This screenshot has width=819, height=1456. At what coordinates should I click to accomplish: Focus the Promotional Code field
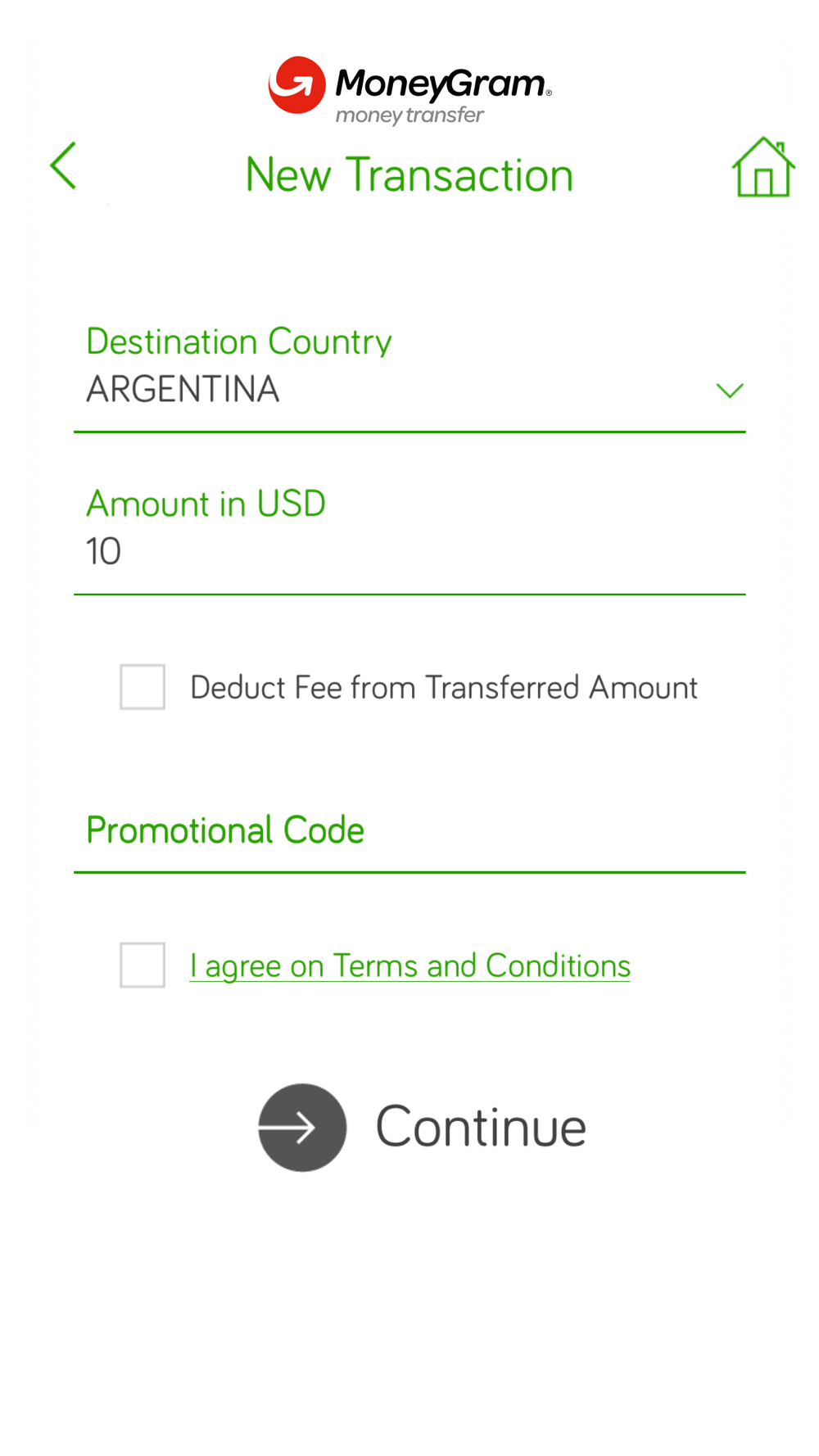(409, 832)
